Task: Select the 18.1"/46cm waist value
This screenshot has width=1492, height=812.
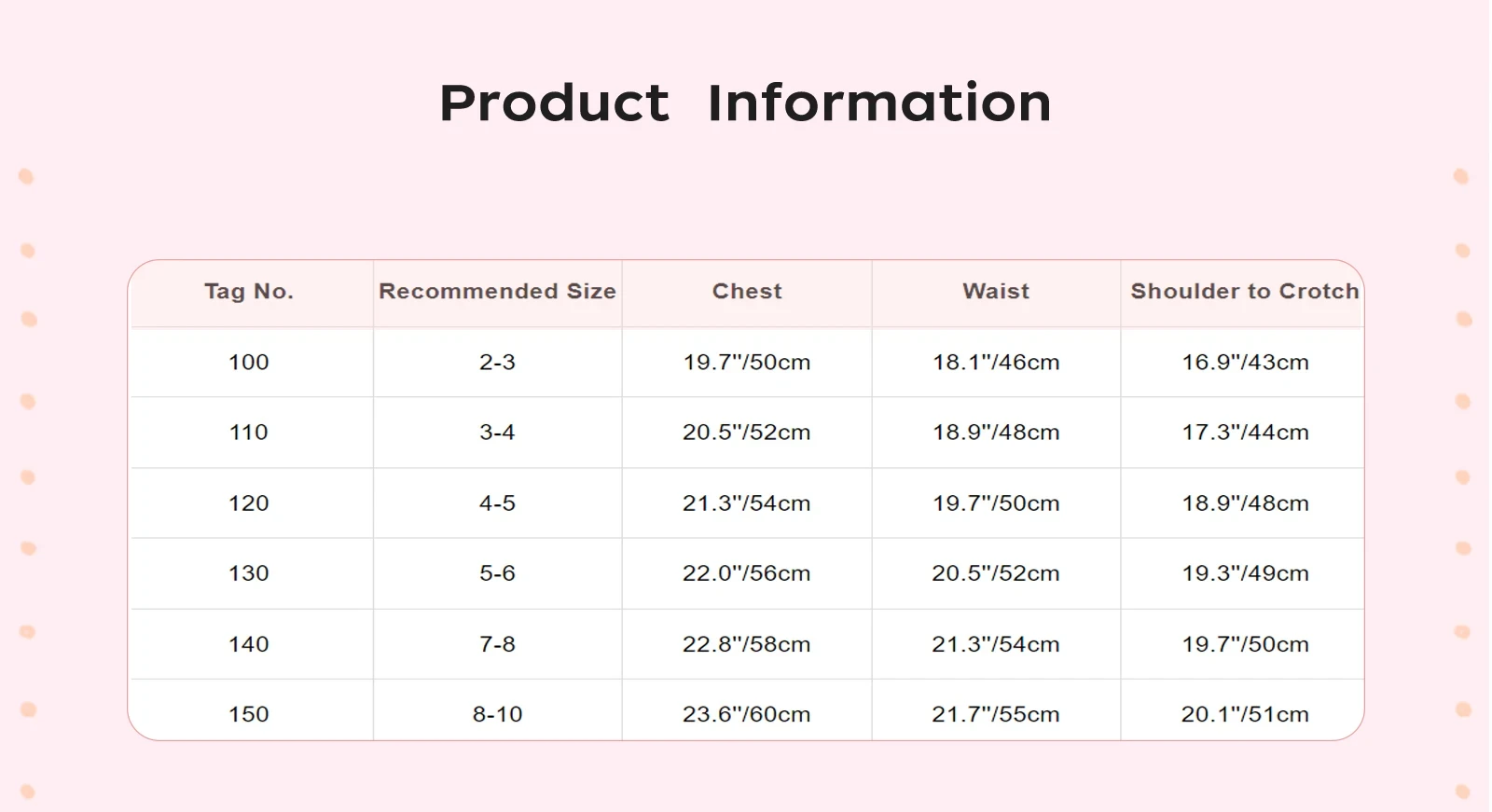Action: pos(996,363)
